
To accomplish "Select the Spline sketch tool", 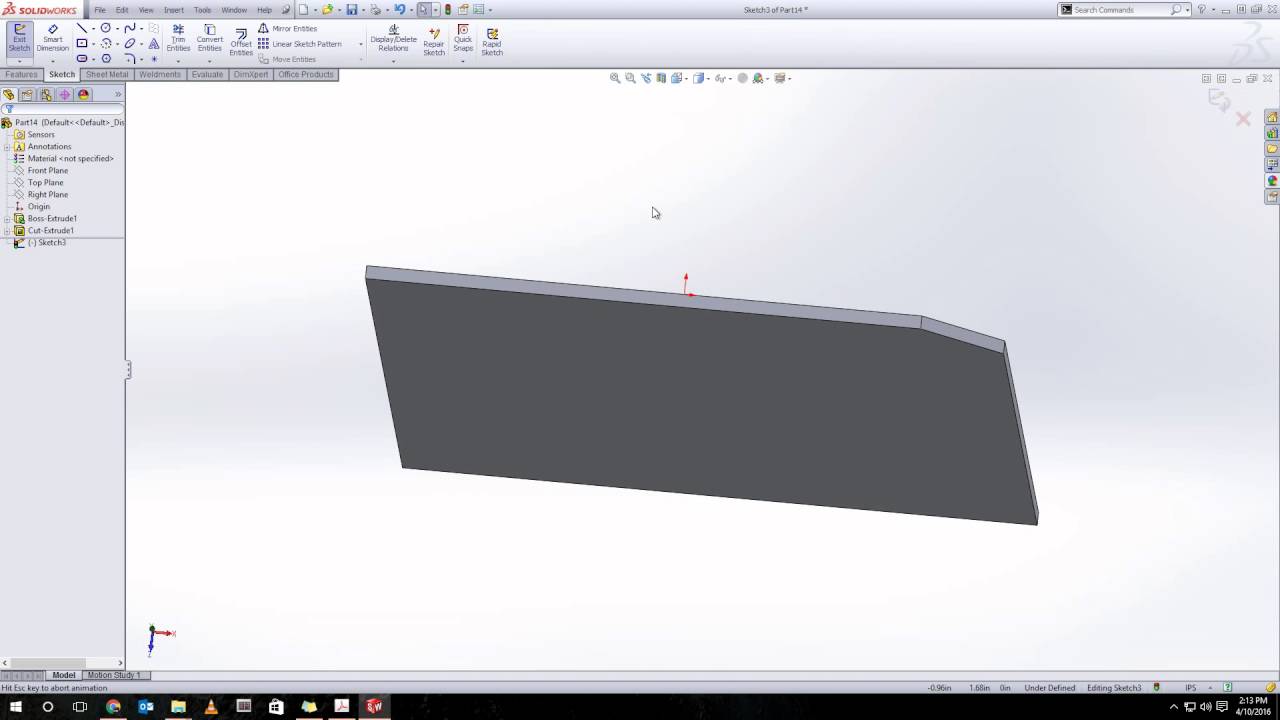I will tap(130, 28).
